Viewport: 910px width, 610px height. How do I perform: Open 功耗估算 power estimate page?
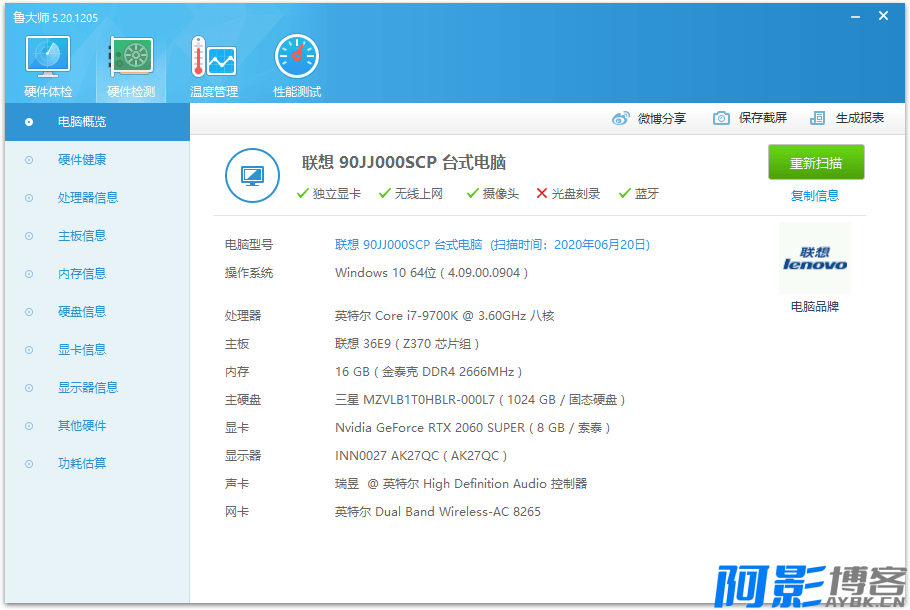(82, 464)
